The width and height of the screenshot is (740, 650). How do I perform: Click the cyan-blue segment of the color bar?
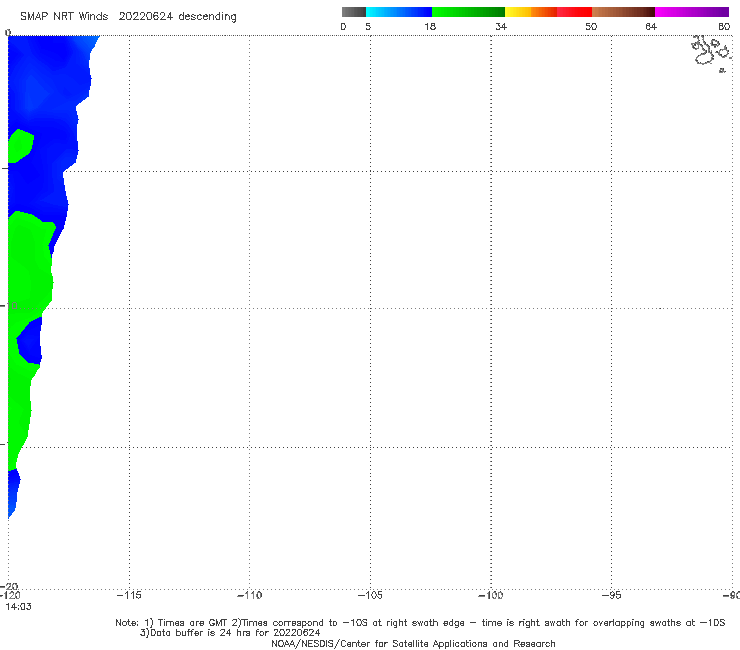click(399, 12)
